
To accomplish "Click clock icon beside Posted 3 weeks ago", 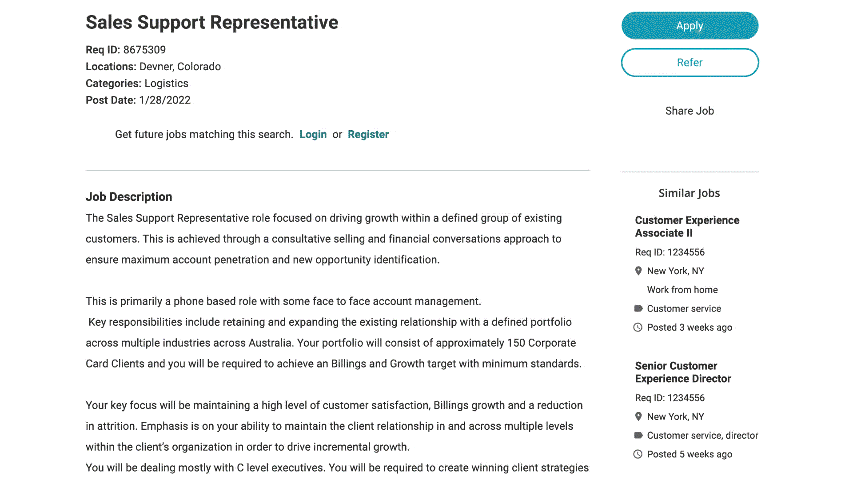I will (x=639, y=328).
